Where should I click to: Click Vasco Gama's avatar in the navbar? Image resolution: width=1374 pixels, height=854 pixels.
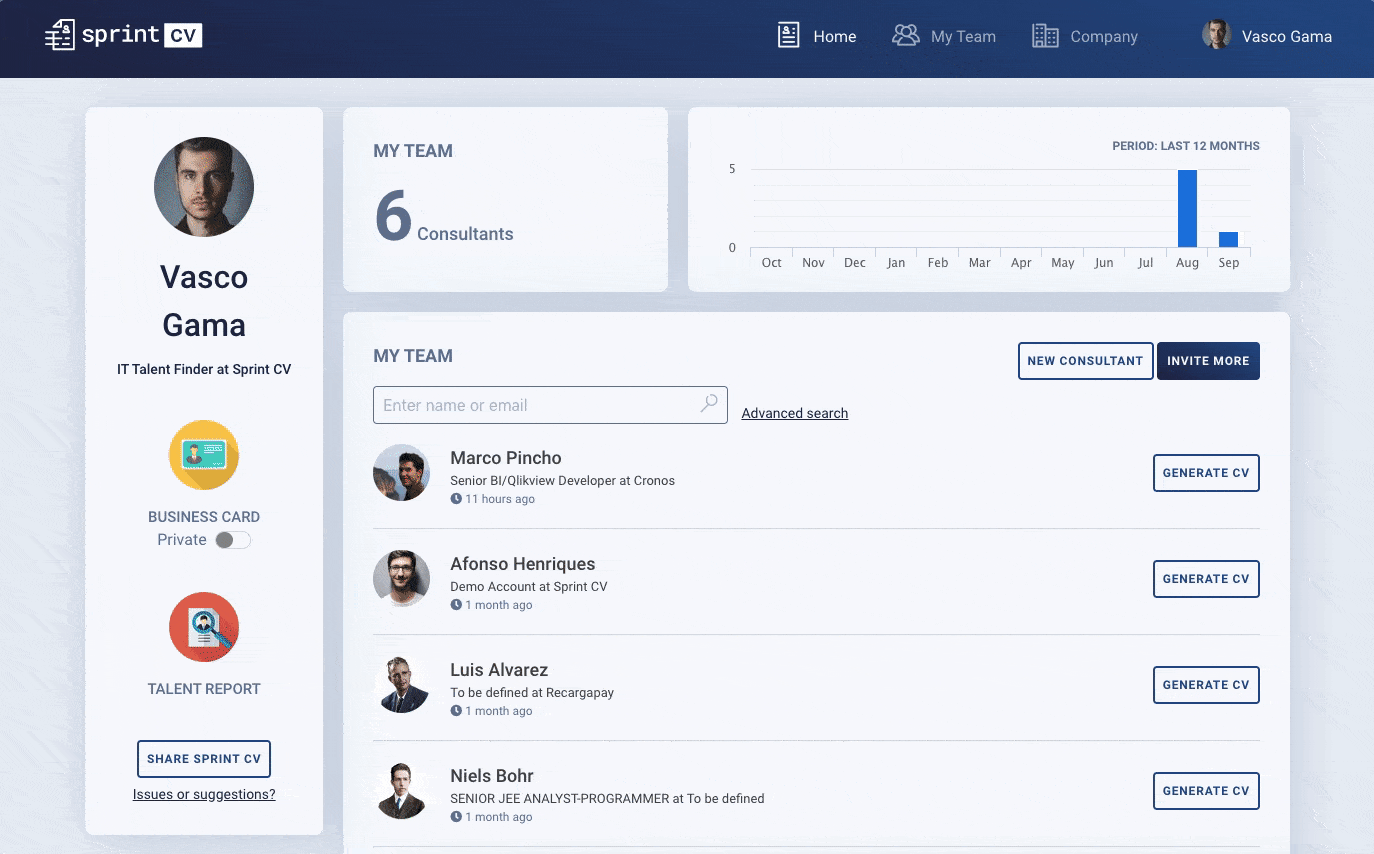pyautogui.click(x=1217, y=33)
